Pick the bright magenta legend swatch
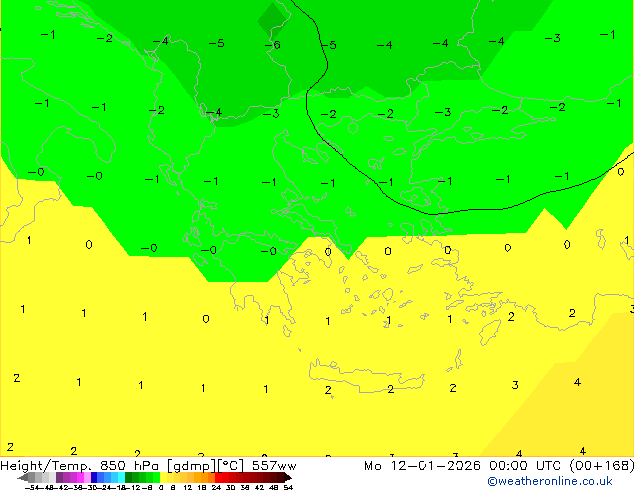Screen dimensions: 634x490 pyautogui.click(x=80, y=477)
